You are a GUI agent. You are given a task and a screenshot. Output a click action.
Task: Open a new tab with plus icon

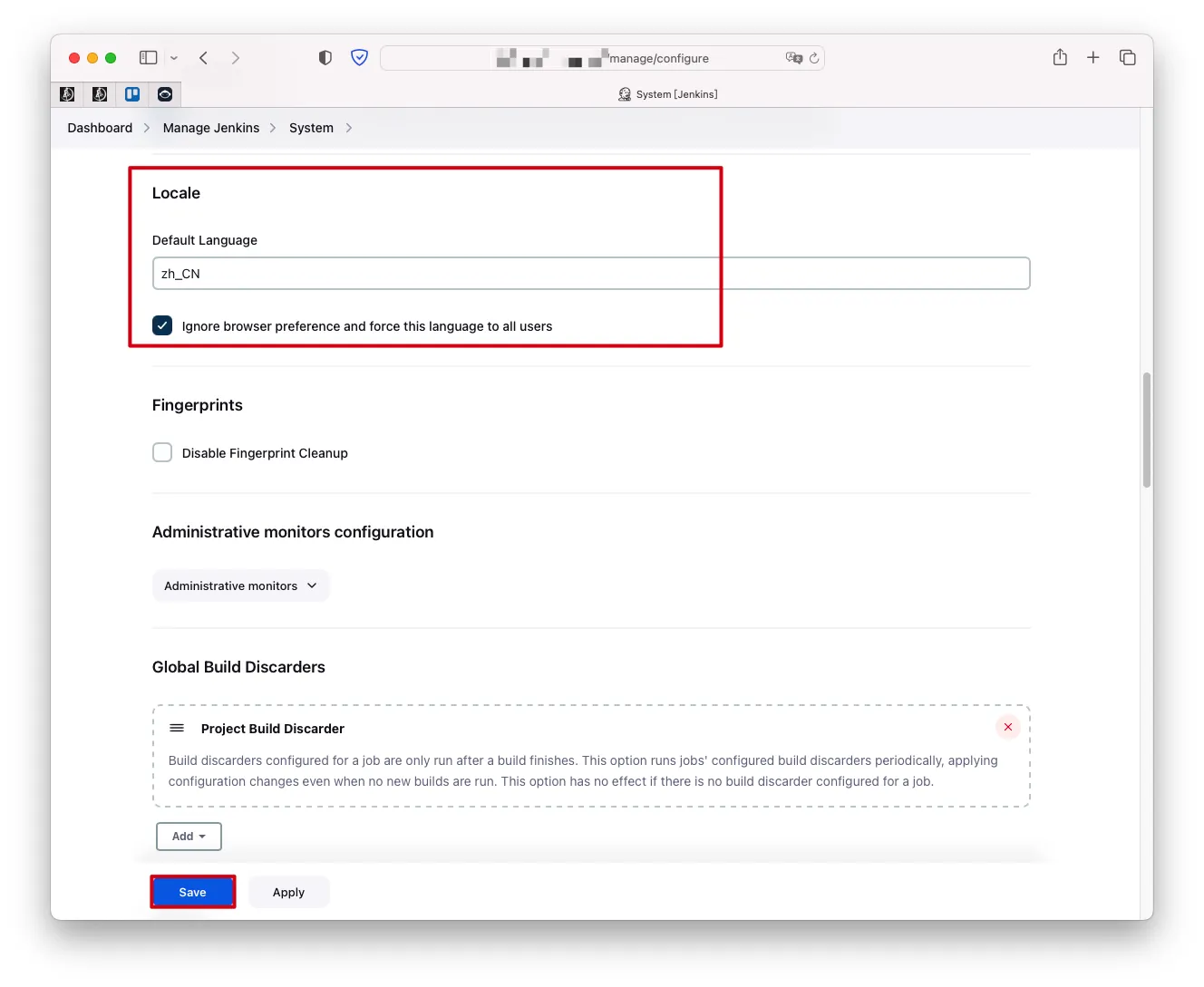click(x=1093, y=58)
